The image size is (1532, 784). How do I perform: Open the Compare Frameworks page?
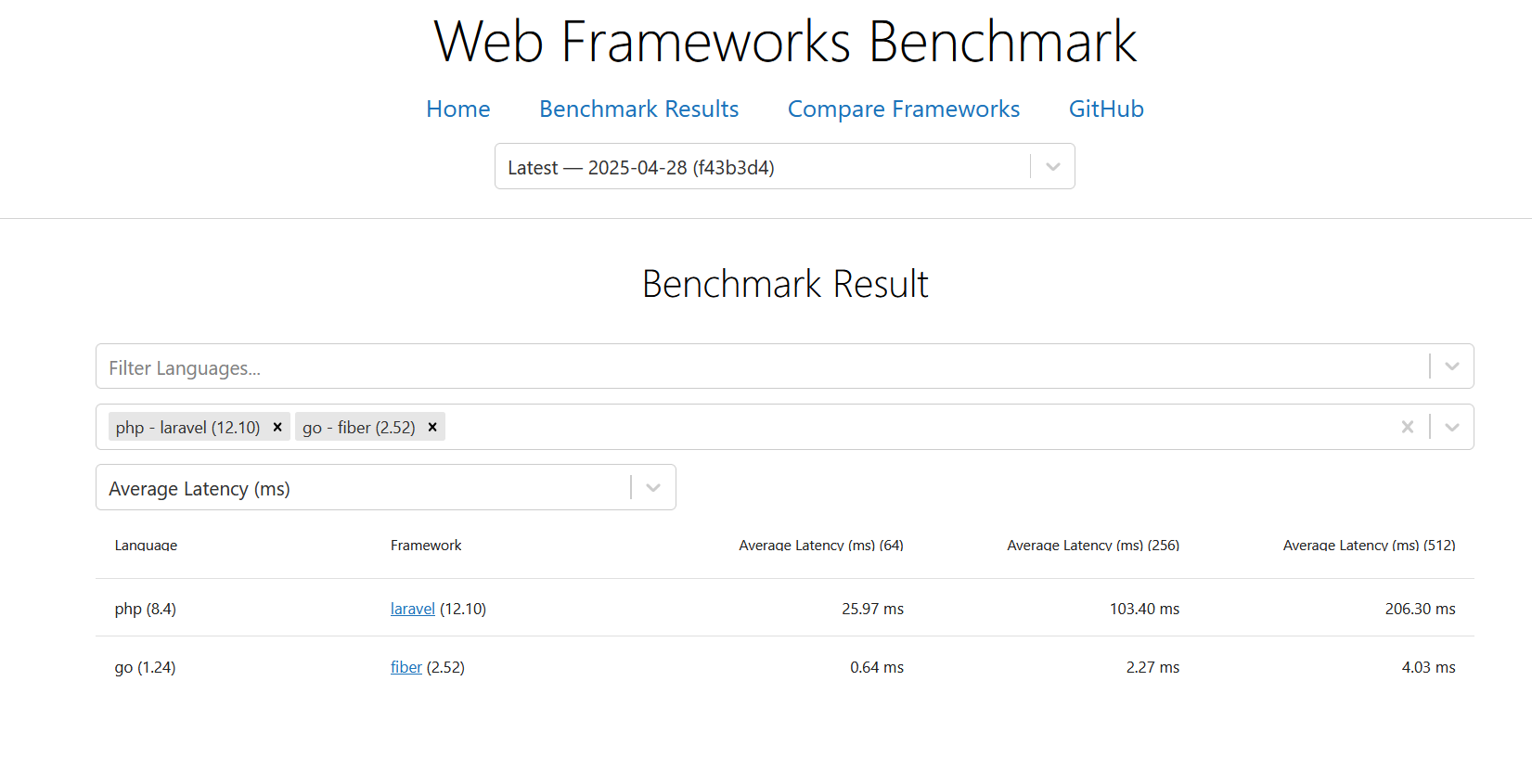pos(904,109)
